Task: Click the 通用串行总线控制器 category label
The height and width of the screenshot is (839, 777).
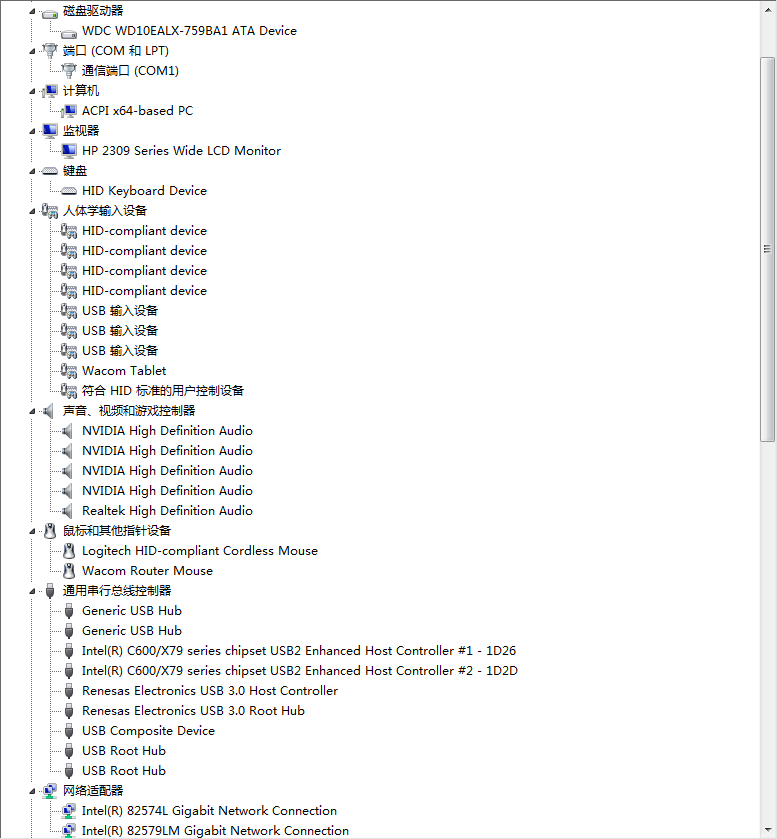Action: pyautogui.click(x=117, y=591)
